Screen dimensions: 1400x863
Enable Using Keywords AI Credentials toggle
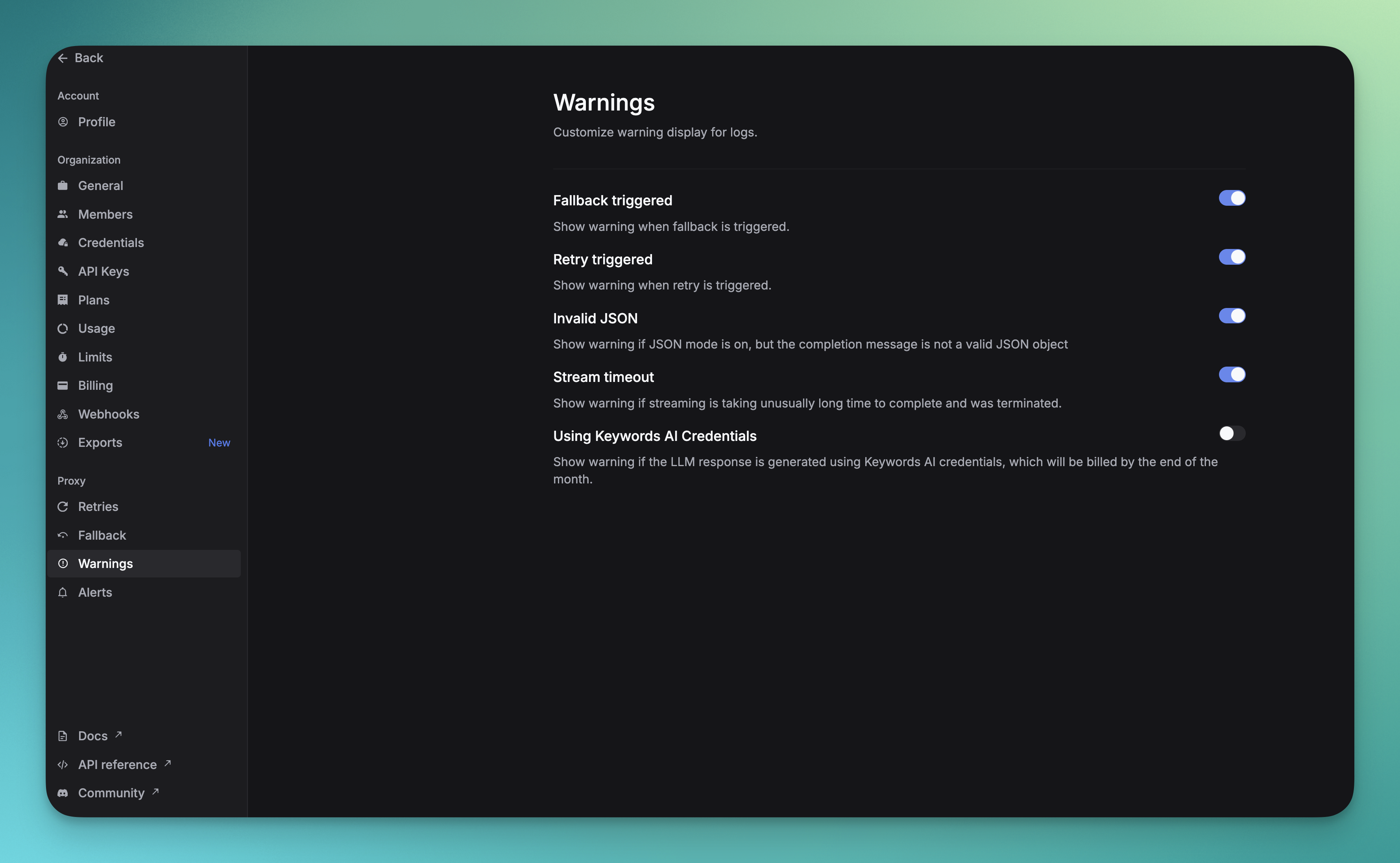tap(1232, 433)
